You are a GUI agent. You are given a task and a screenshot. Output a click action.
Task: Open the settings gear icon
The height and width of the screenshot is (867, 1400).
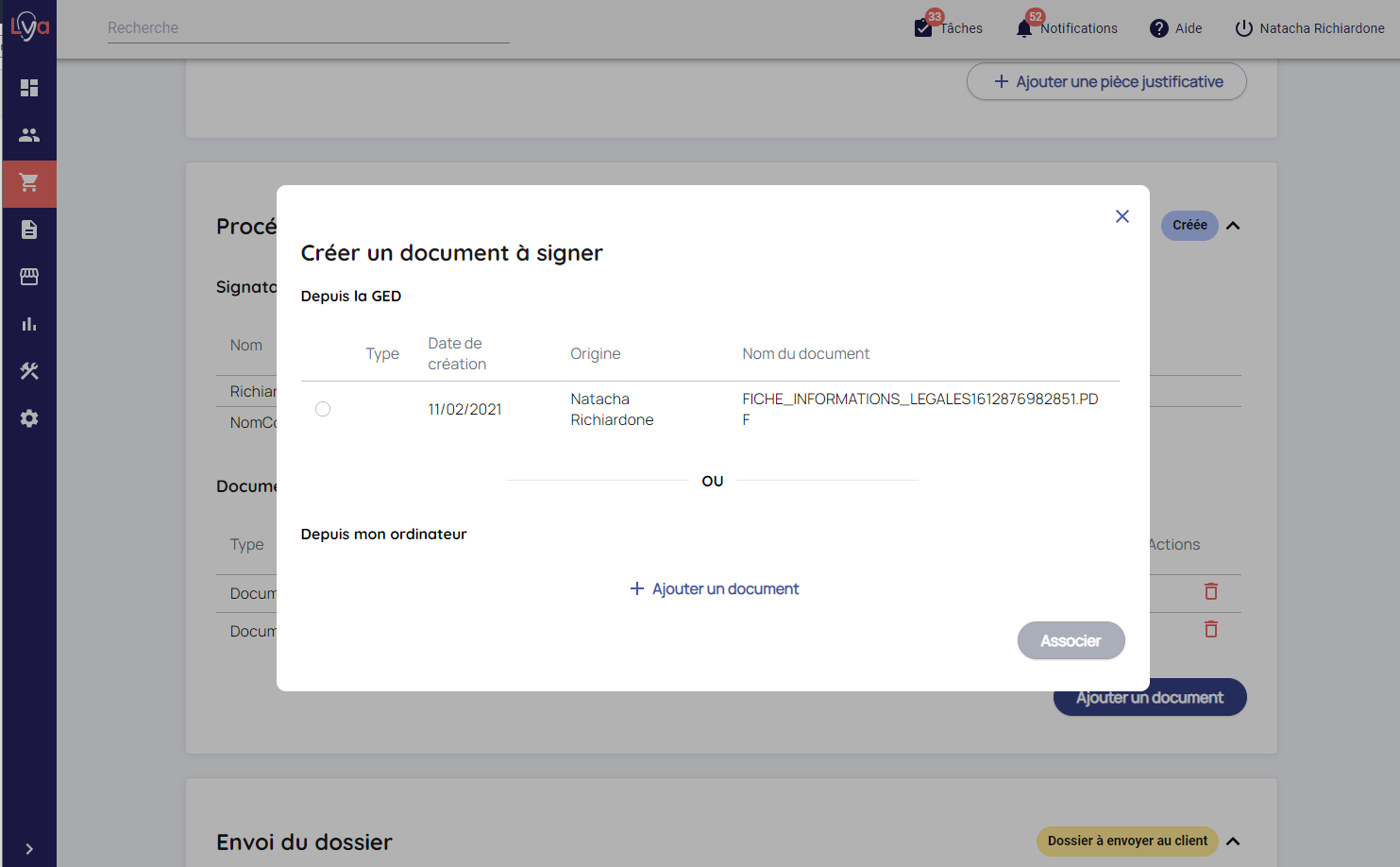(29, 418)
